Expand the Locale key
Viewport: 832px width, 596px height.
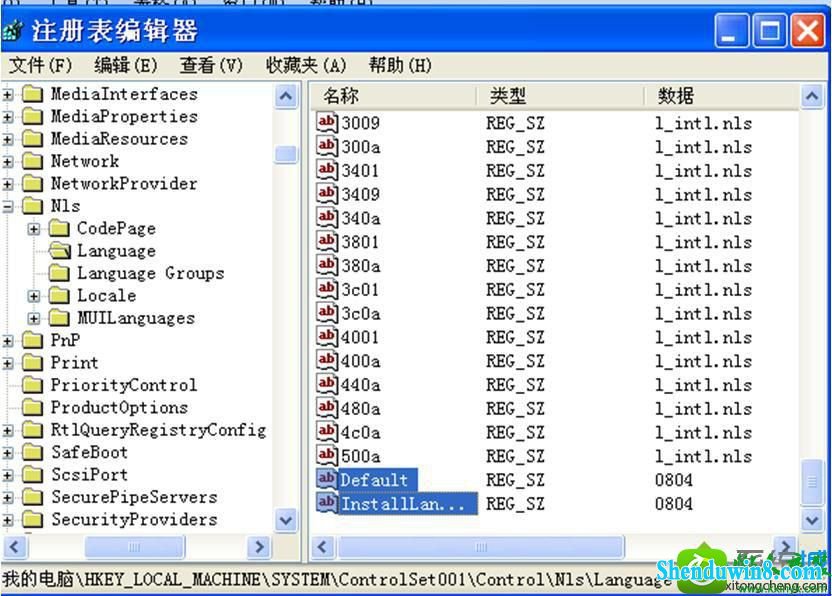34,296
